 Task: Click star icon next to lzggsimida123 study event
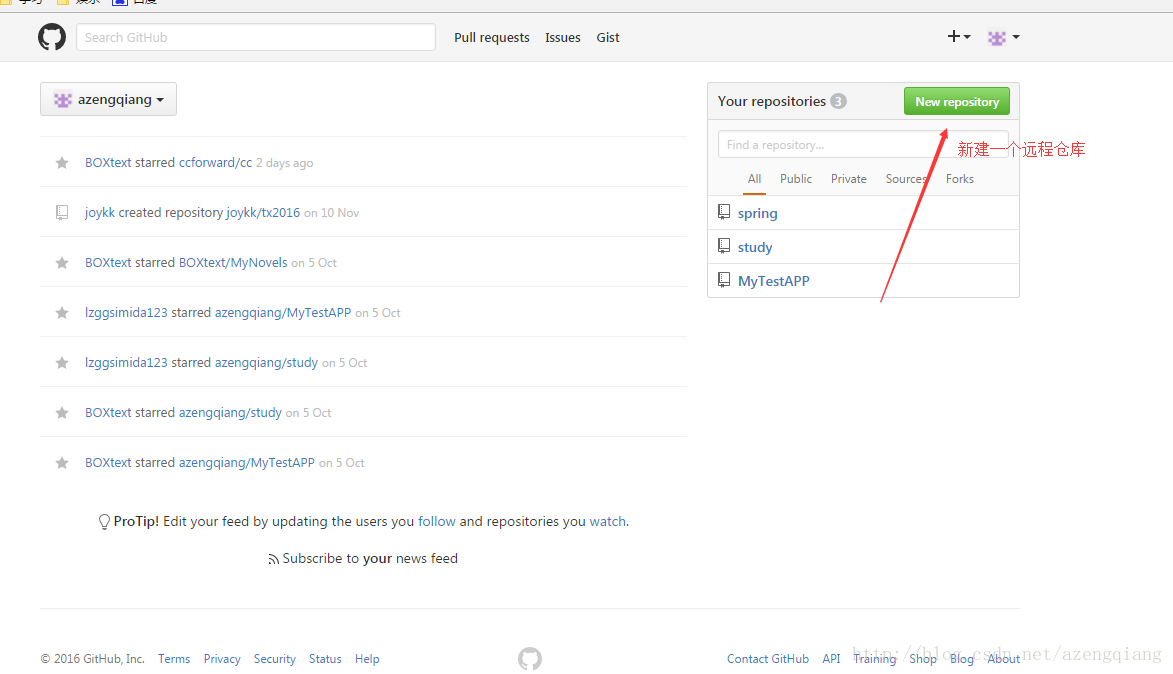tap(62, 363)
